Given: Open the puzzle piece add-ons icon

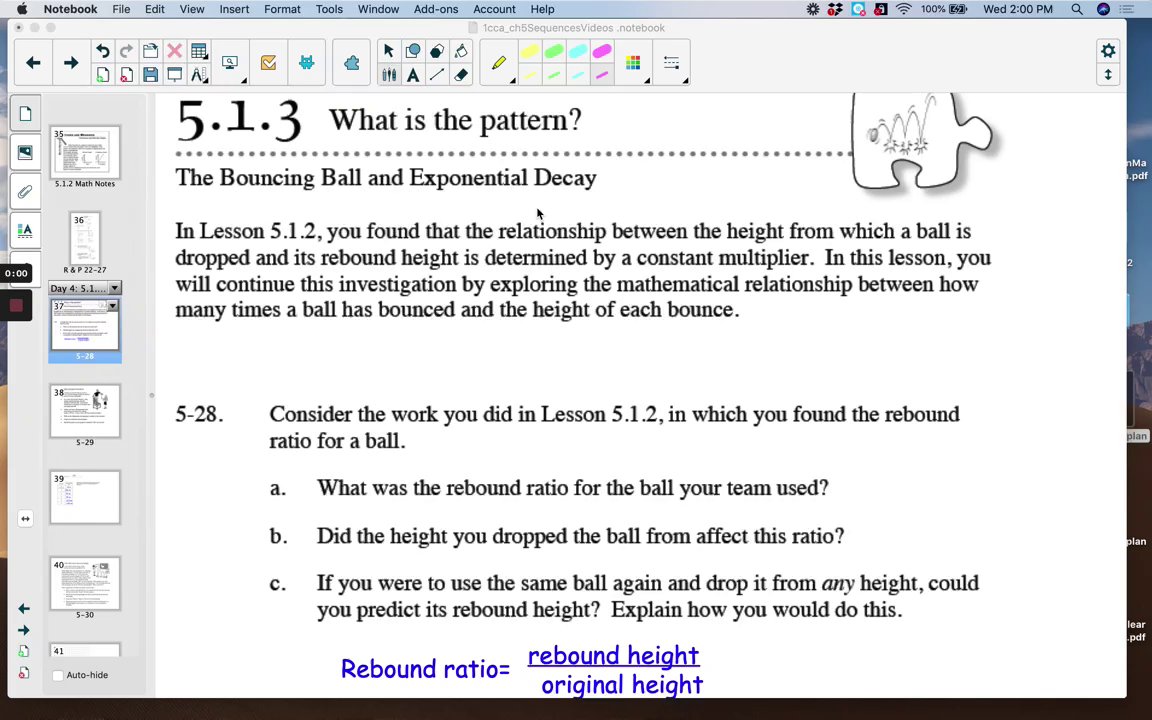Looking at the screenshot, I should pos(351,63).
